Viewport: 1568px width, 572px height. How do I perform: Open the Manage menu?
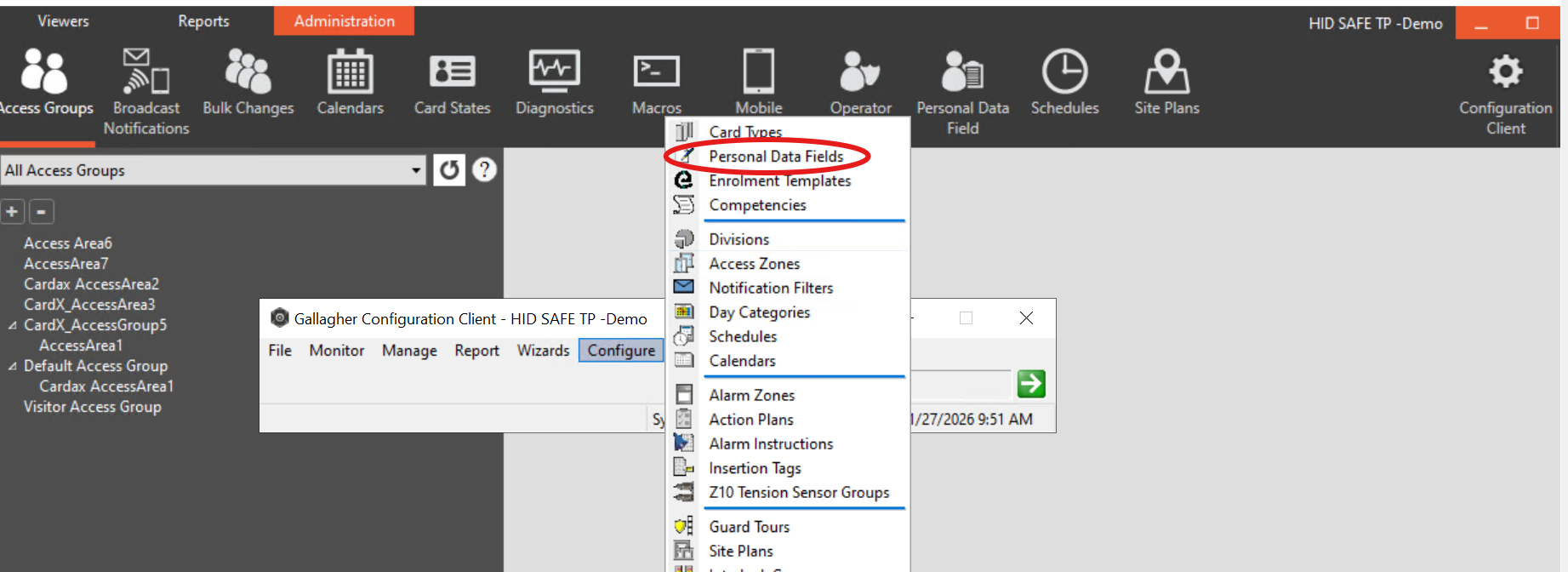409,351
